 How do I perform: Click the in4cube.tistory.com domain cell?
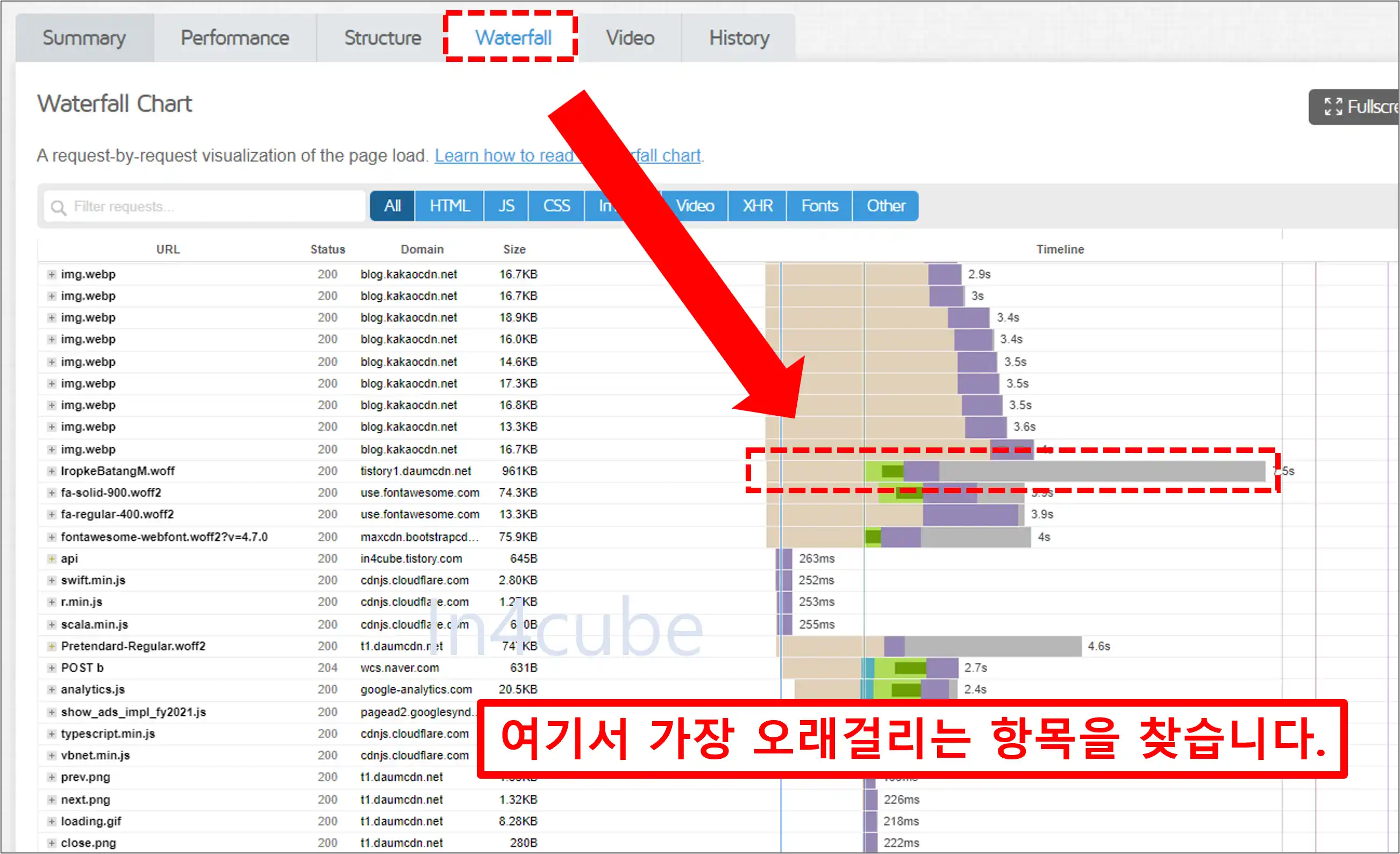(411, 559)
